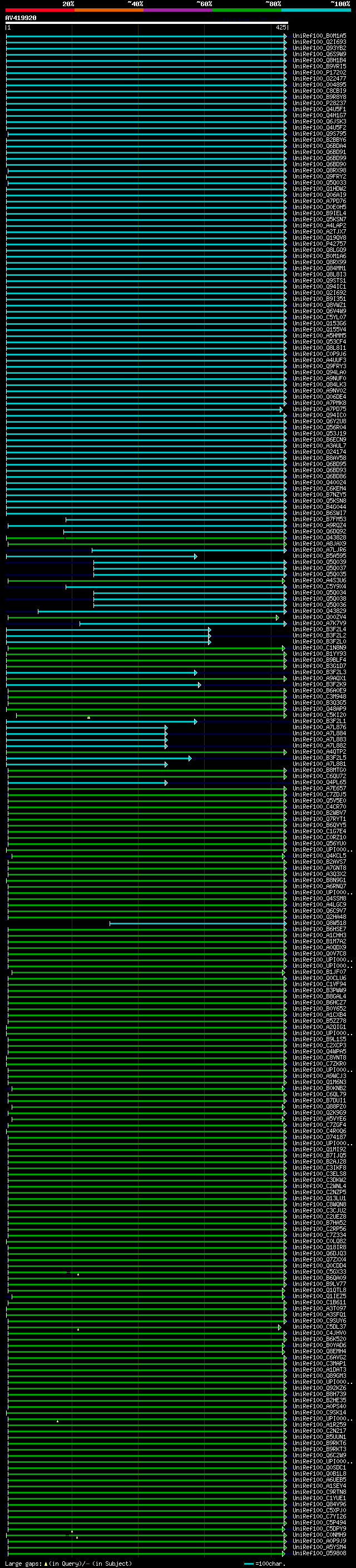Click UniRef100_B3F2L4 label

point(319,630)
